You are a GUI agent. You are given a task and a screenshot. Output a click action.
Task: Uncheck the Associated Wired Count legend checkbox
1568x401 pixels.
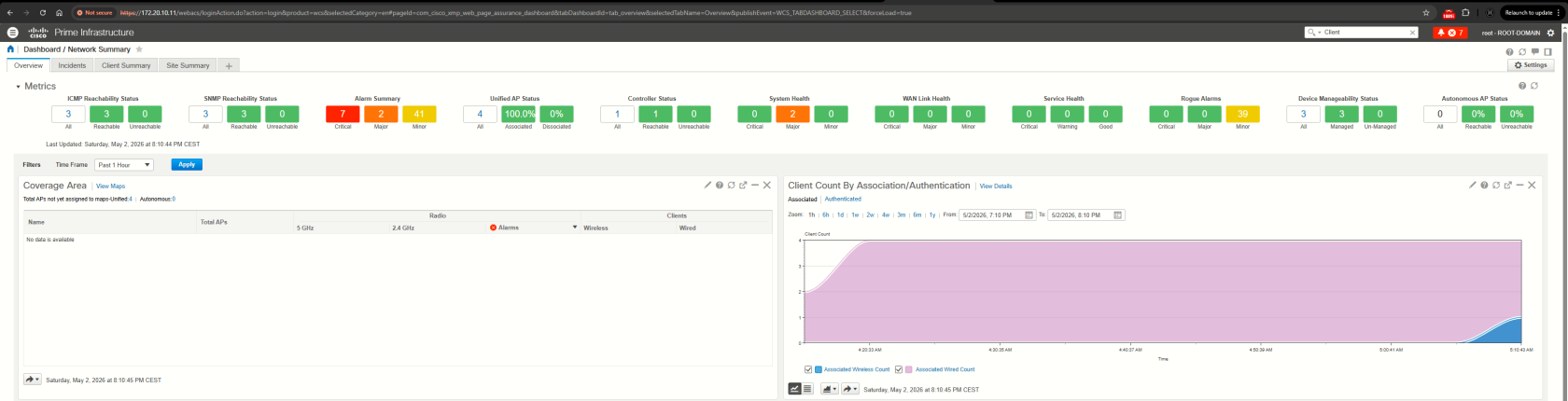tap(900, 369)
